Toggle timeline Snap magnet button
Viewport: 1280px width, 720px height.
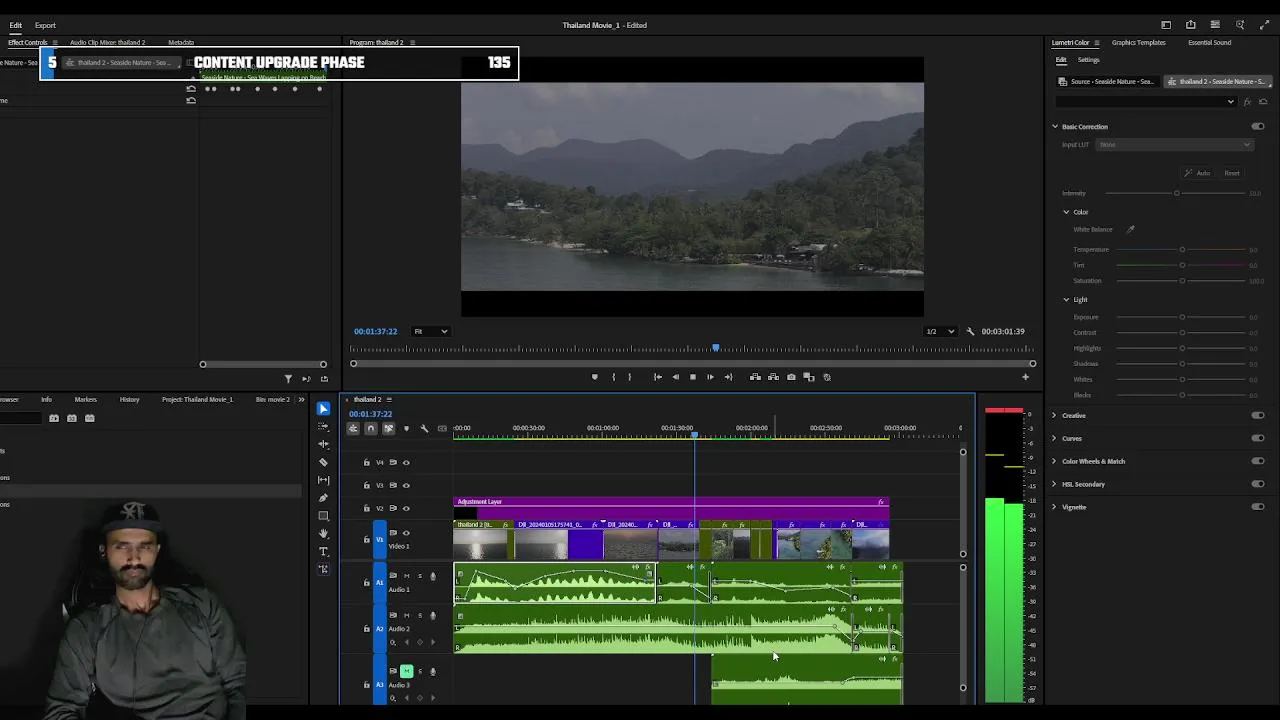click(x=371, y=429)
